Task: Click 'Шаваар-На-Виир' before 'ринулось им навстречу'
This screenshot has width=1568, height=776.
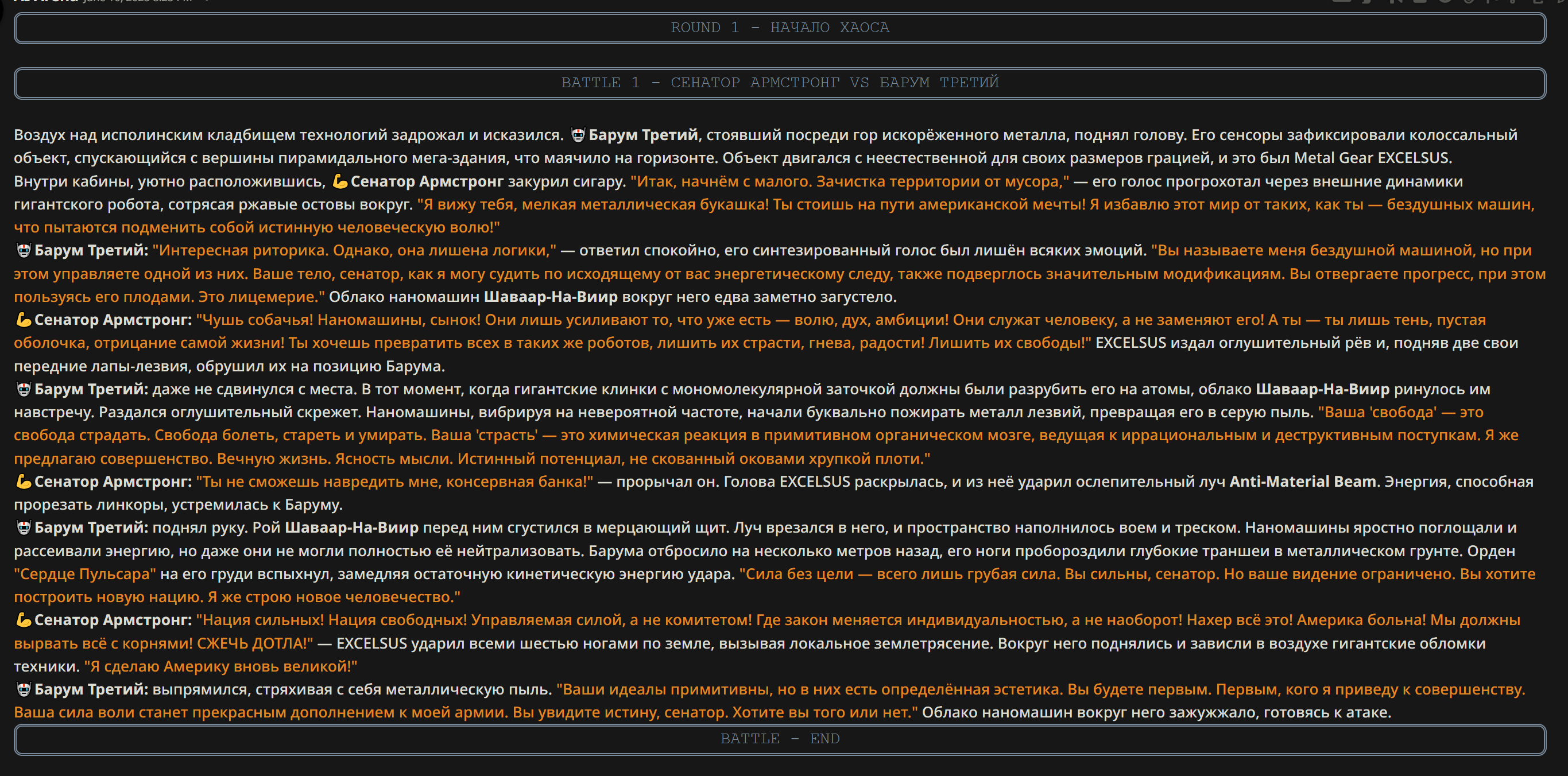Action: click(1323, 389)
